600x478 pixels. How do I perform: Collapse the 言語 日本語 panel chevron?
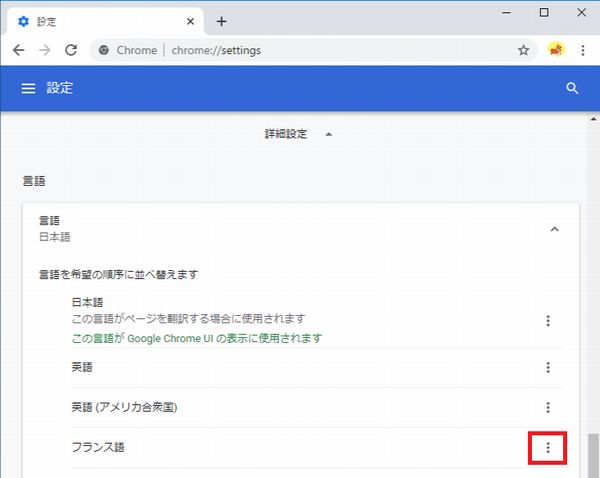point(554,229)
